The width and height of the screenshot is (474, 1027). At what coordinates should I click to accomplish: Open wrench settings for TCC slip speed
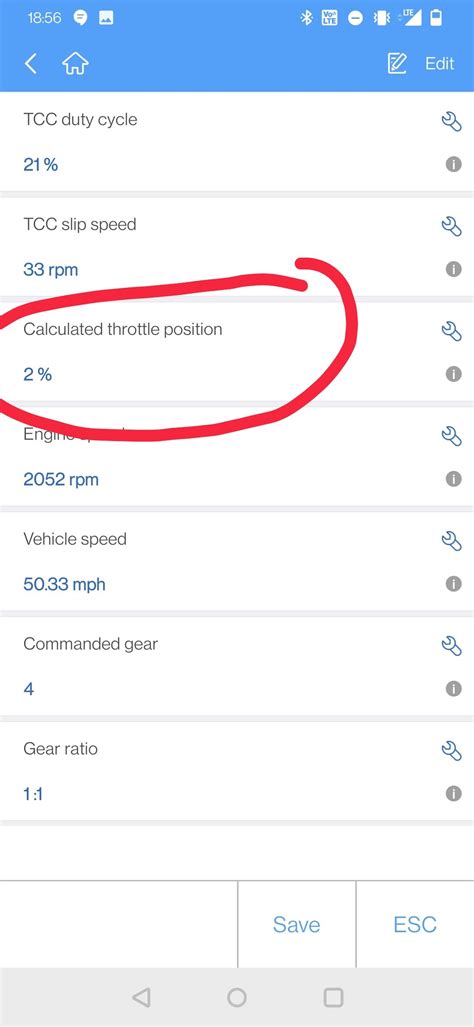452,227
